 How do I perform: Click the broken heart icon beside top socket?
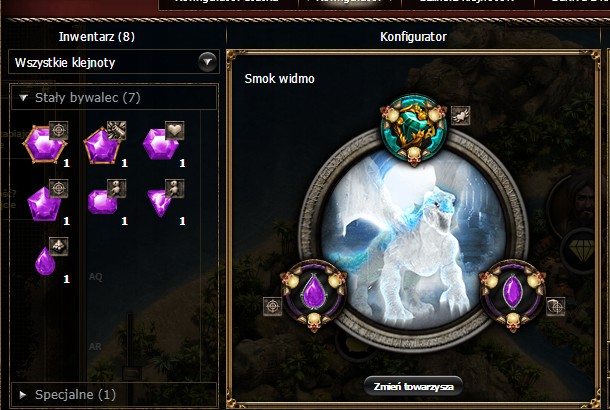(461, 116)
